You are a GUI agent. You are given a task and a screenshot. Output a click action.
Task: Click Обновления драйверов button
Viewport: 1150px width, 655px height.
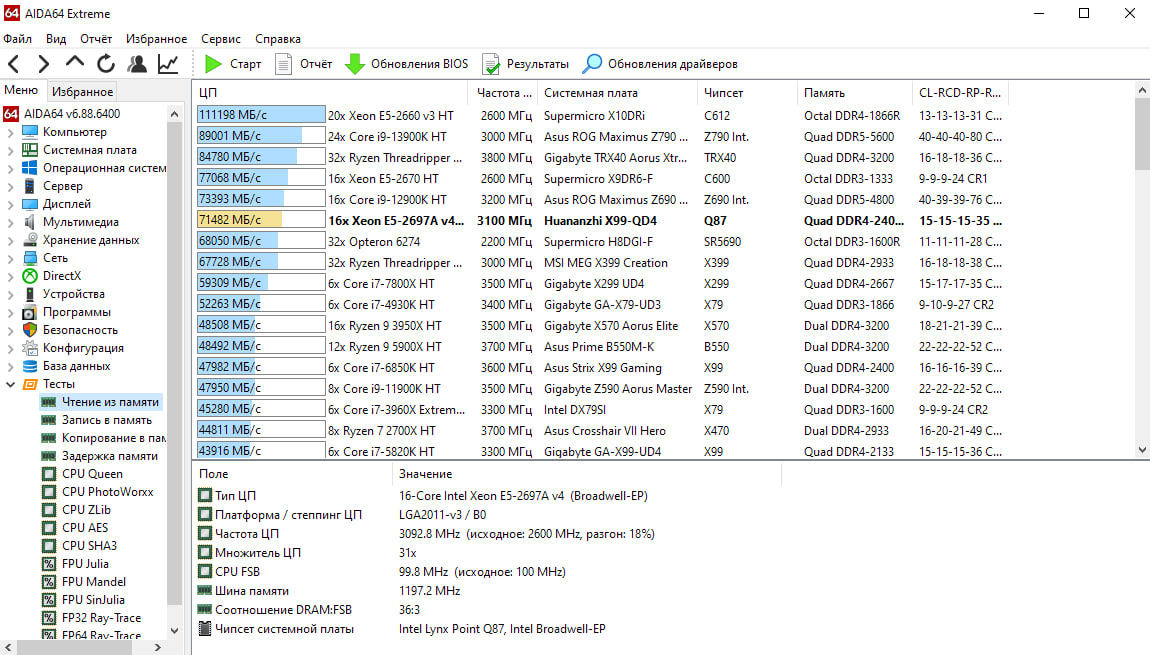point(660,64)
